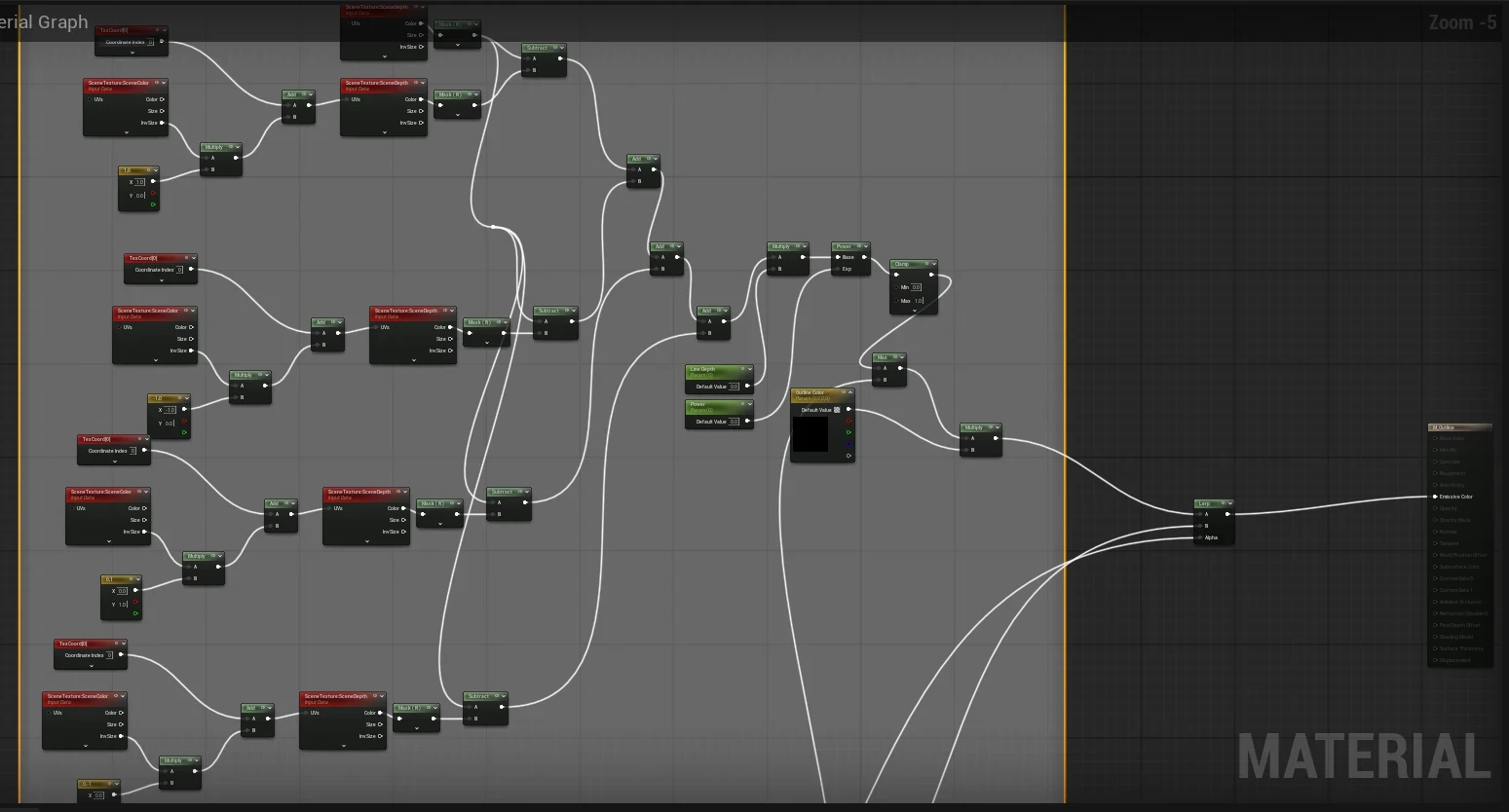The height and width of the screenshot is (812, 1509).
Task: Edit the Clamp Min value field
Action: pos(917,287)
